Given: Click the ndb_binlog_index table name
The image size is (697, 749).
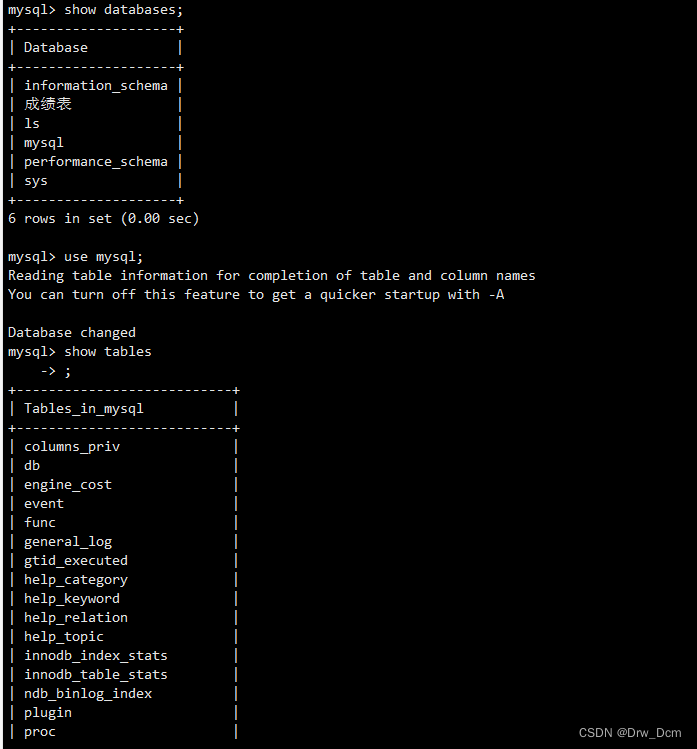Looking at the screenshot, I should 88,694.
